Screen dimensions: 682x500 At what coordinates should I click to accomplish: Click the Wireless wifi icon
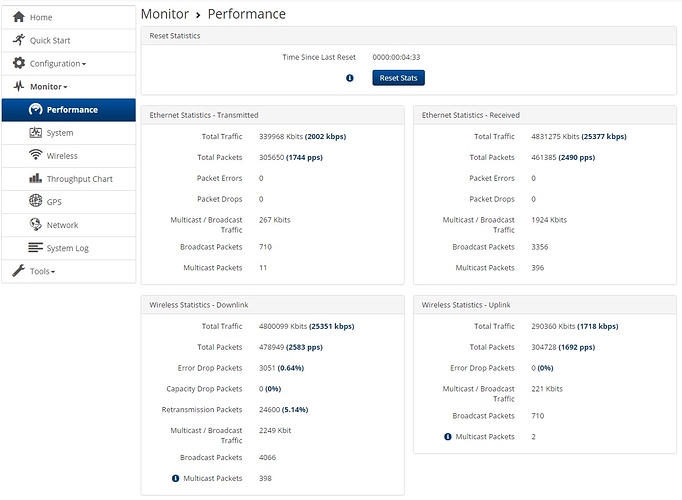tap(36, 155)
